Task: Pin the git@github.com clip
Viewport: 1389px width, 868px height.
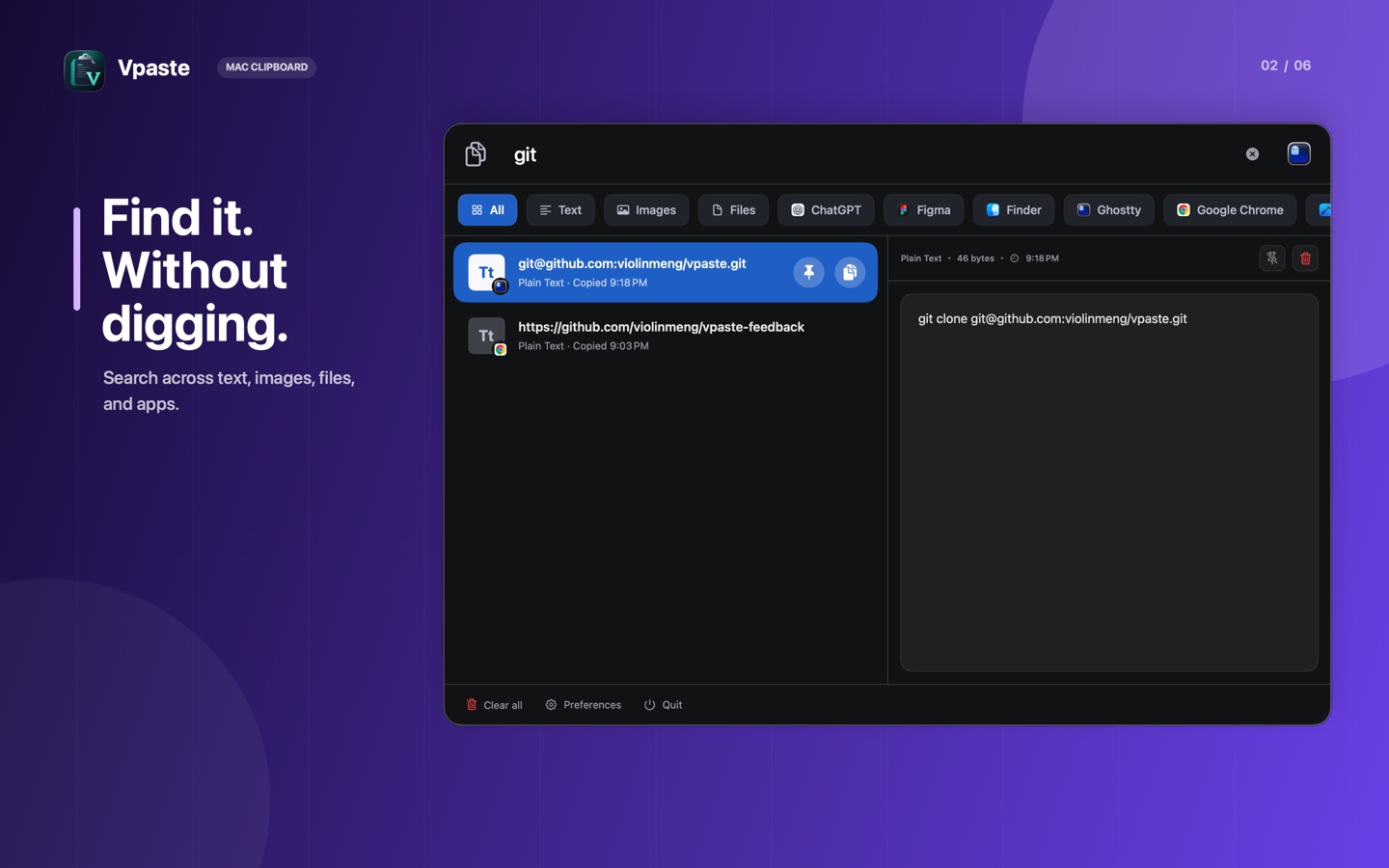Action: point(808,273)
